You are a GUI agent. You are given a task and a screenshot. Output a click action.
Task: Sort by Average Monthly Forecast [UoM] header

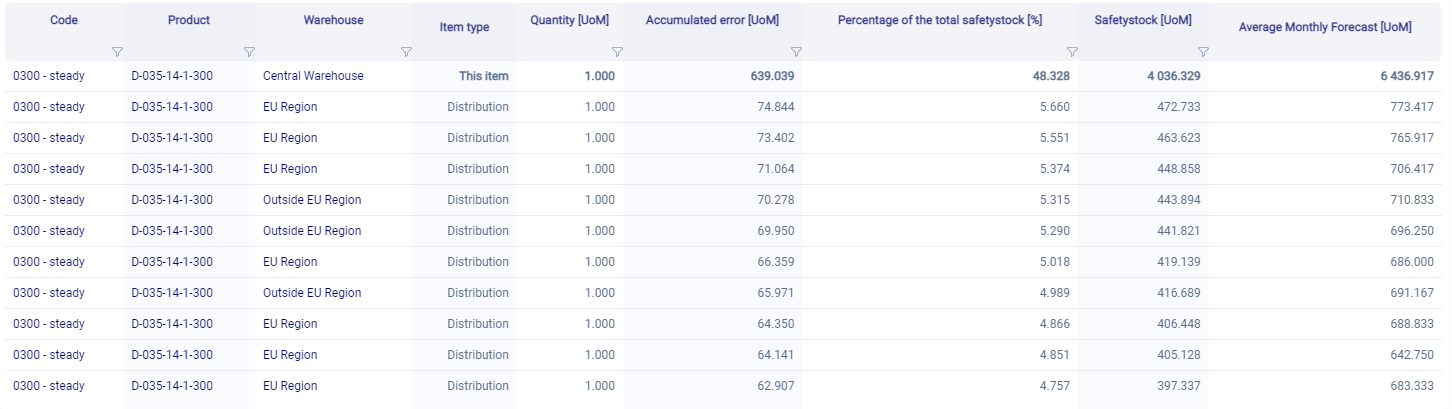(1324, 27)
